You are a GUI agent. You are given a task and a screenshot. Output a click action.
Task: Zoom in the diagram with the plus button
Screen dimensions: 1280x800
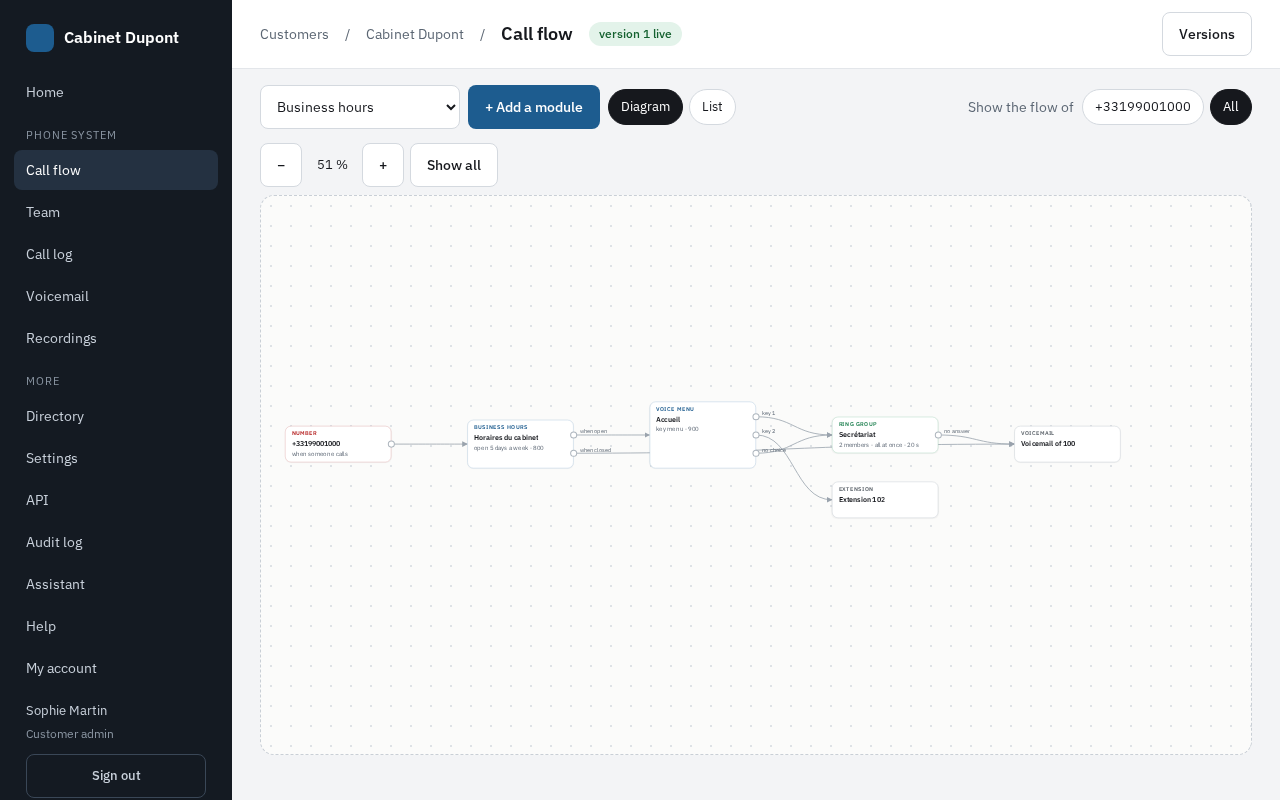(x=383, y=165)
